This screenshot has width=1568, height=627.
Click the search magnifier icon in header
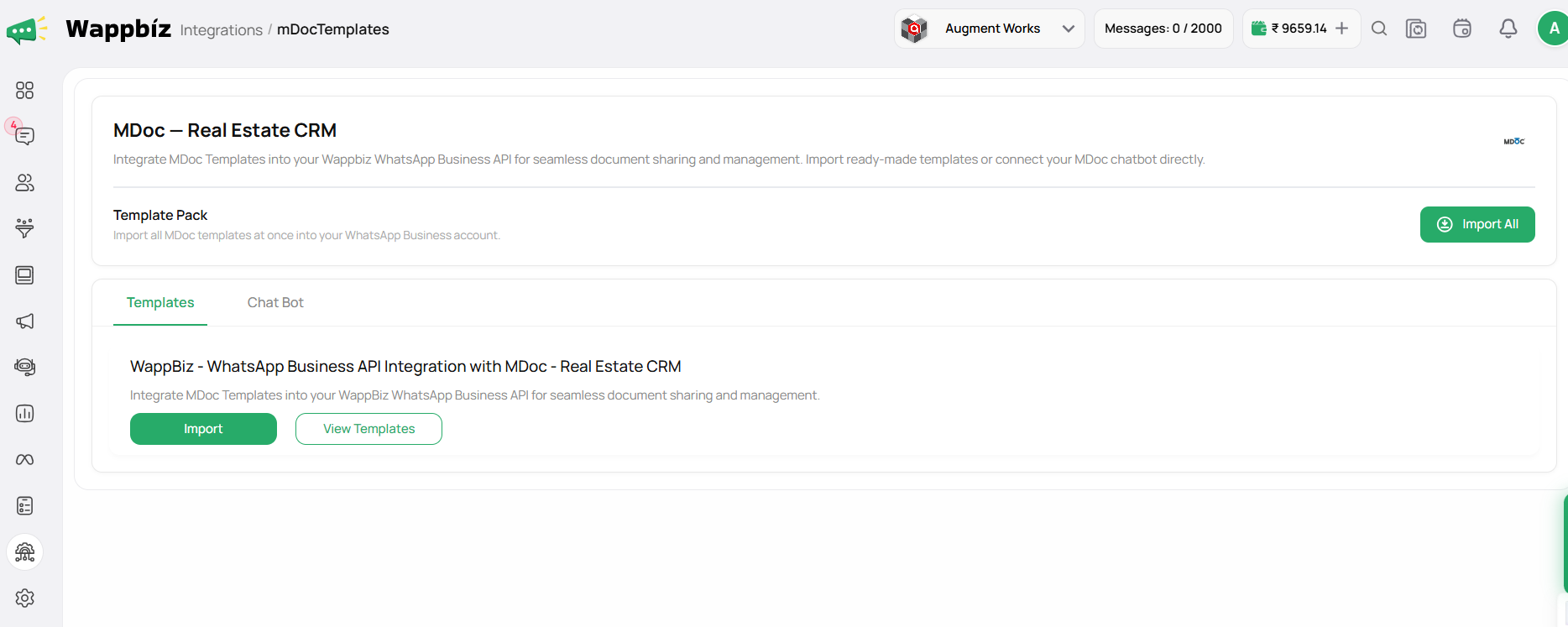(1379, 29)
